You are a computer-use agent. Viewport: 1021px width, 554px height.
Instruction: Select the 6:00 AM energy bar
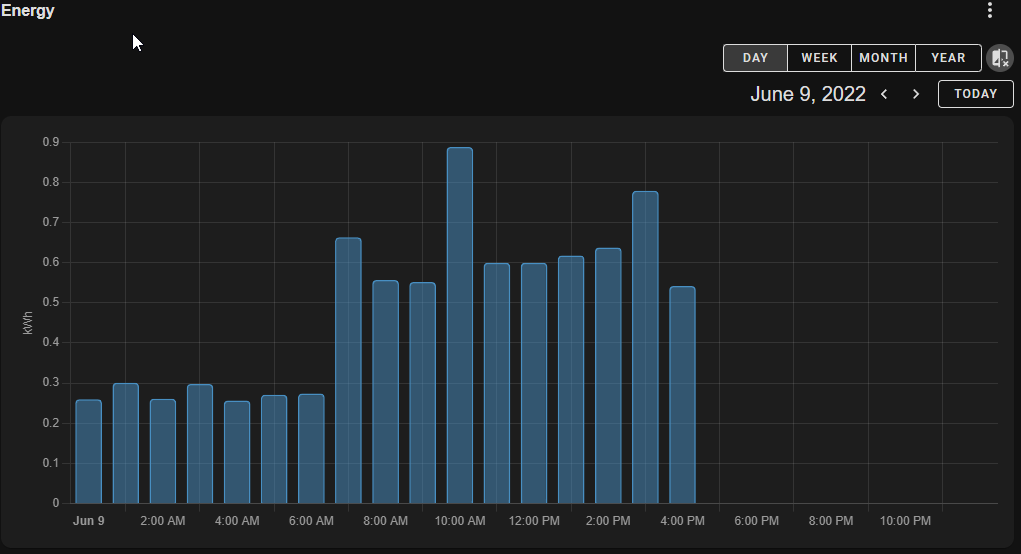pyautogui.click(x=311, y=449)
